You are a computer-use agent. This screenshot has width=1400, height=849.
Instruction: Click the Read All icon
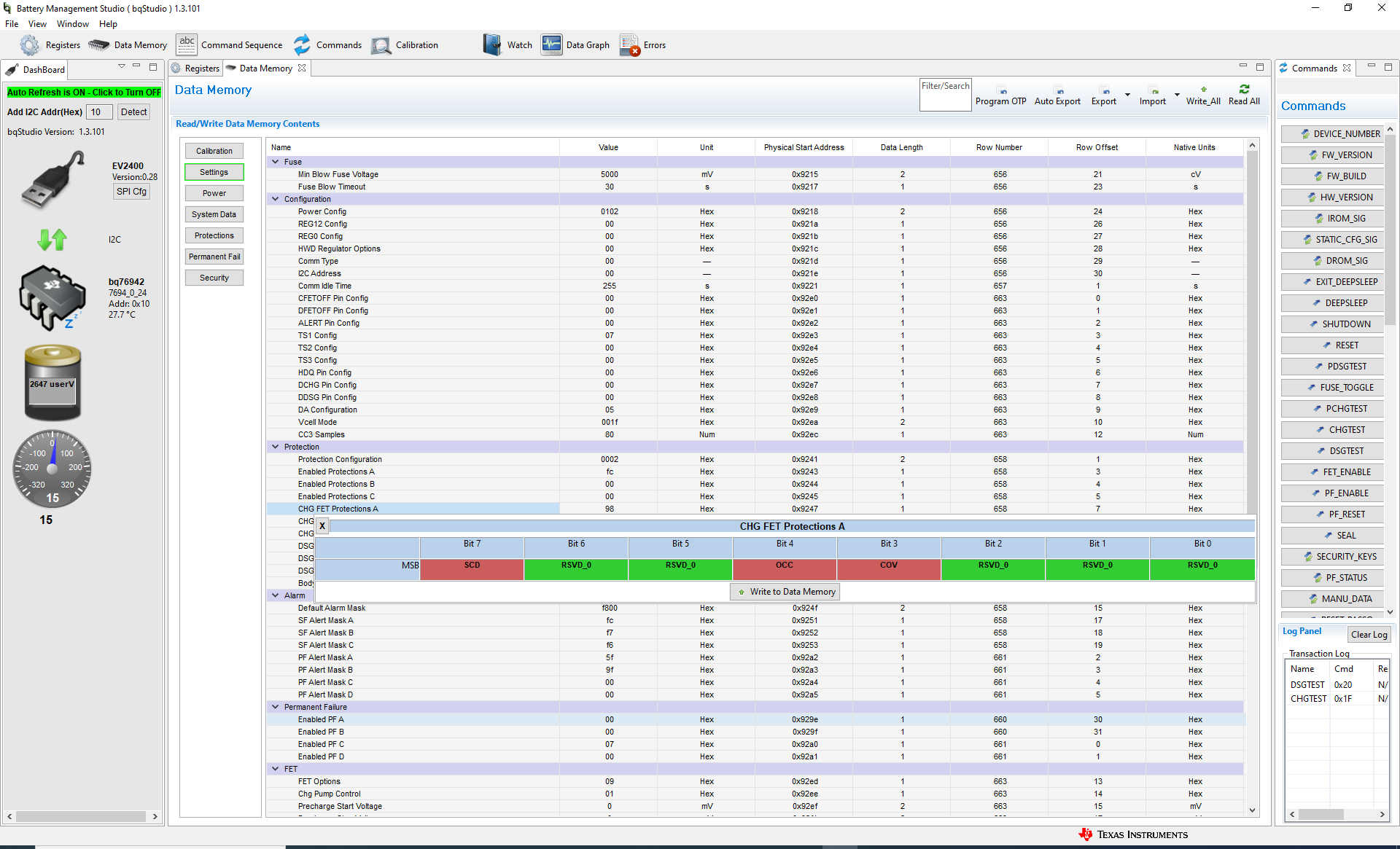tap(1244, 95)
